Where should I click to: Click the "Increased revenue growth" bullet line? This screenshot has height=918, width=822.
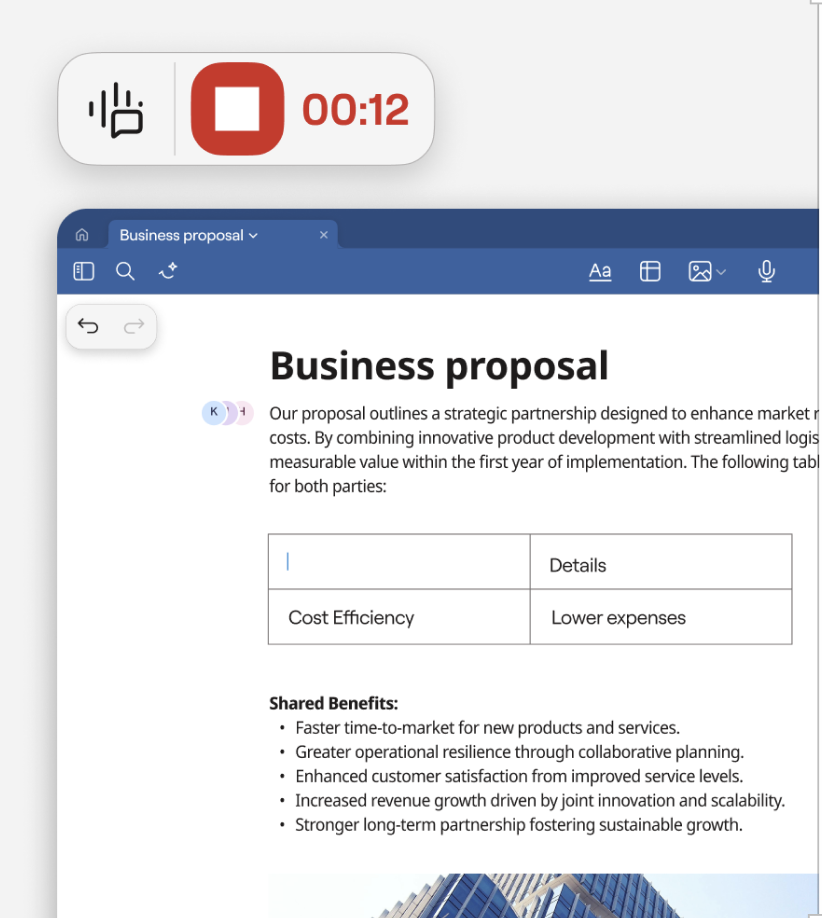(540, 800)
